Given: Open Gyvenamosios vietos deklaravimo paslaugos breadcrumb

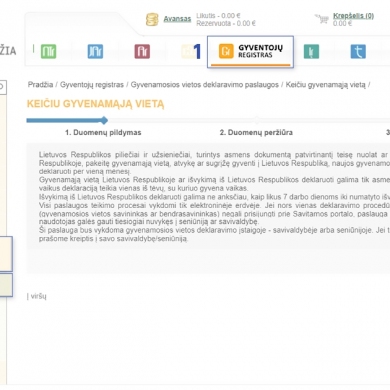Looking at the screenshot, I should 204,85.
